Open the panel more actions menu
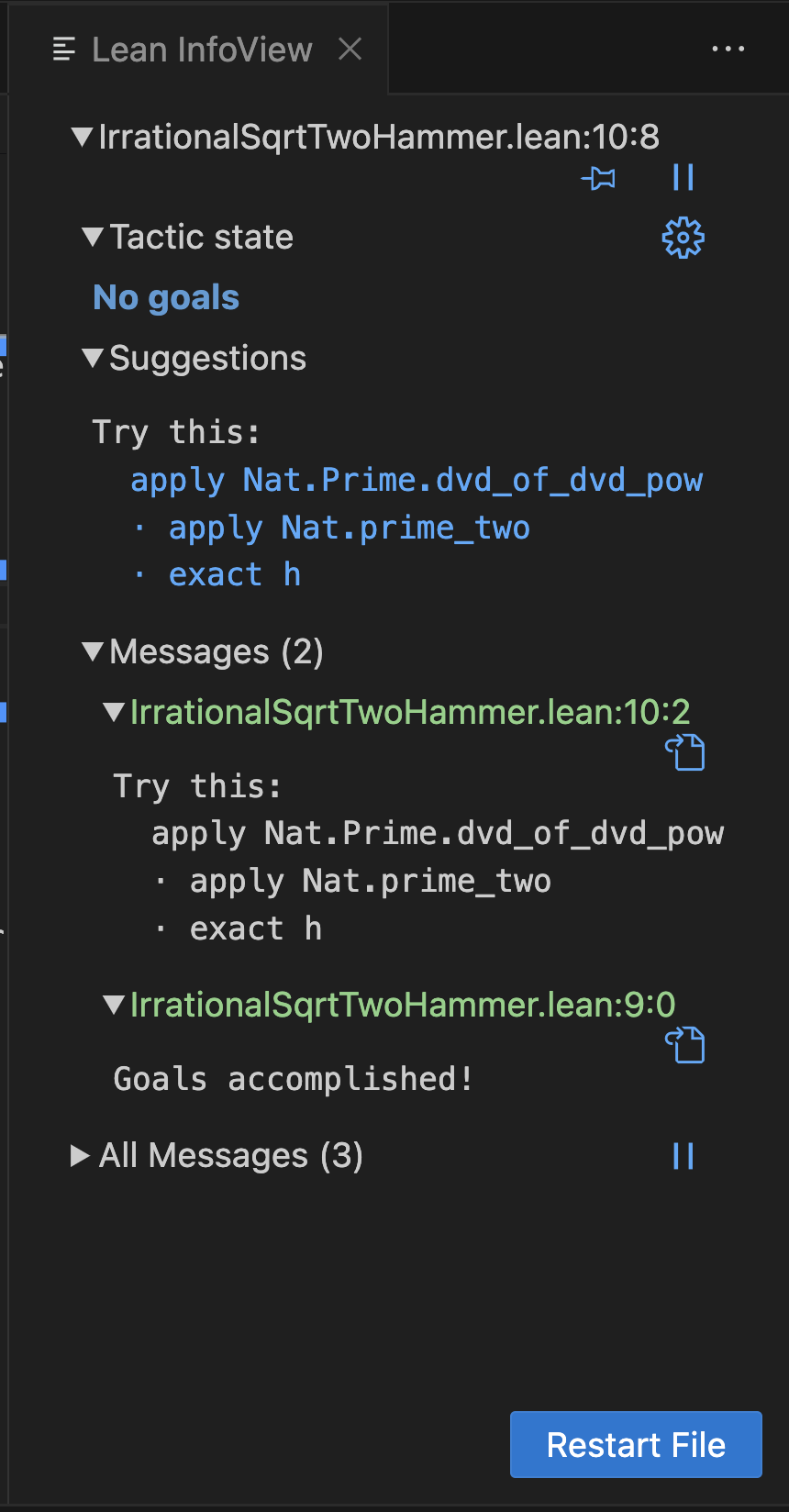Image resolution: width=789 pixels, height=1512 pixels. (728, 50)
